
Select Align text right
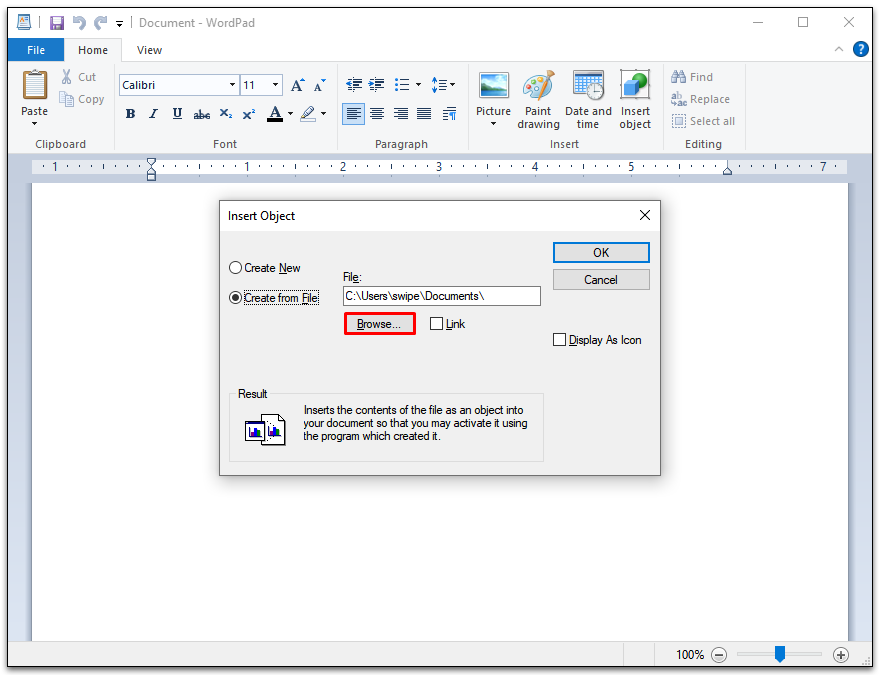tap(401, 114)
